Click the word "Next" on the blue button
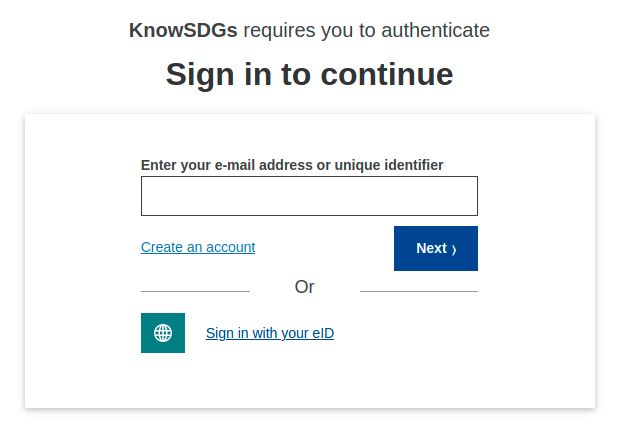This screenshot has height=426, width=623. click(431, 249)
